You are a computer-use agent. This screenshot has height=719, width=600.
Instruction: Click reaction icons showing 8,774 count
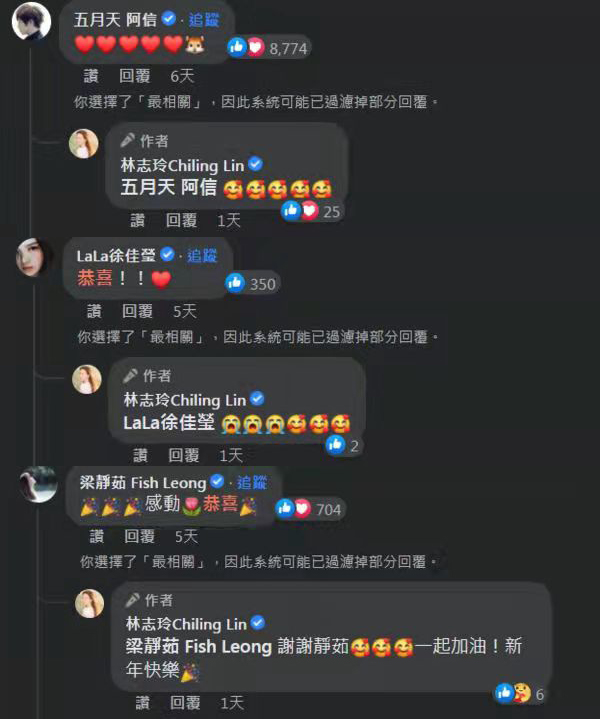coord(268,48)
